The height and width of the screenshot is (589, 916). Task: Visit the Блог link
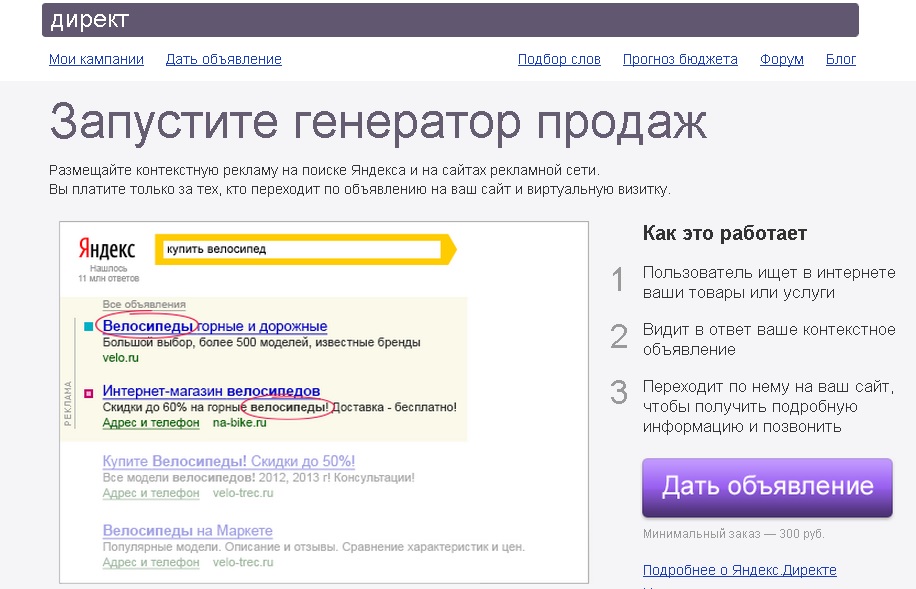841,59
